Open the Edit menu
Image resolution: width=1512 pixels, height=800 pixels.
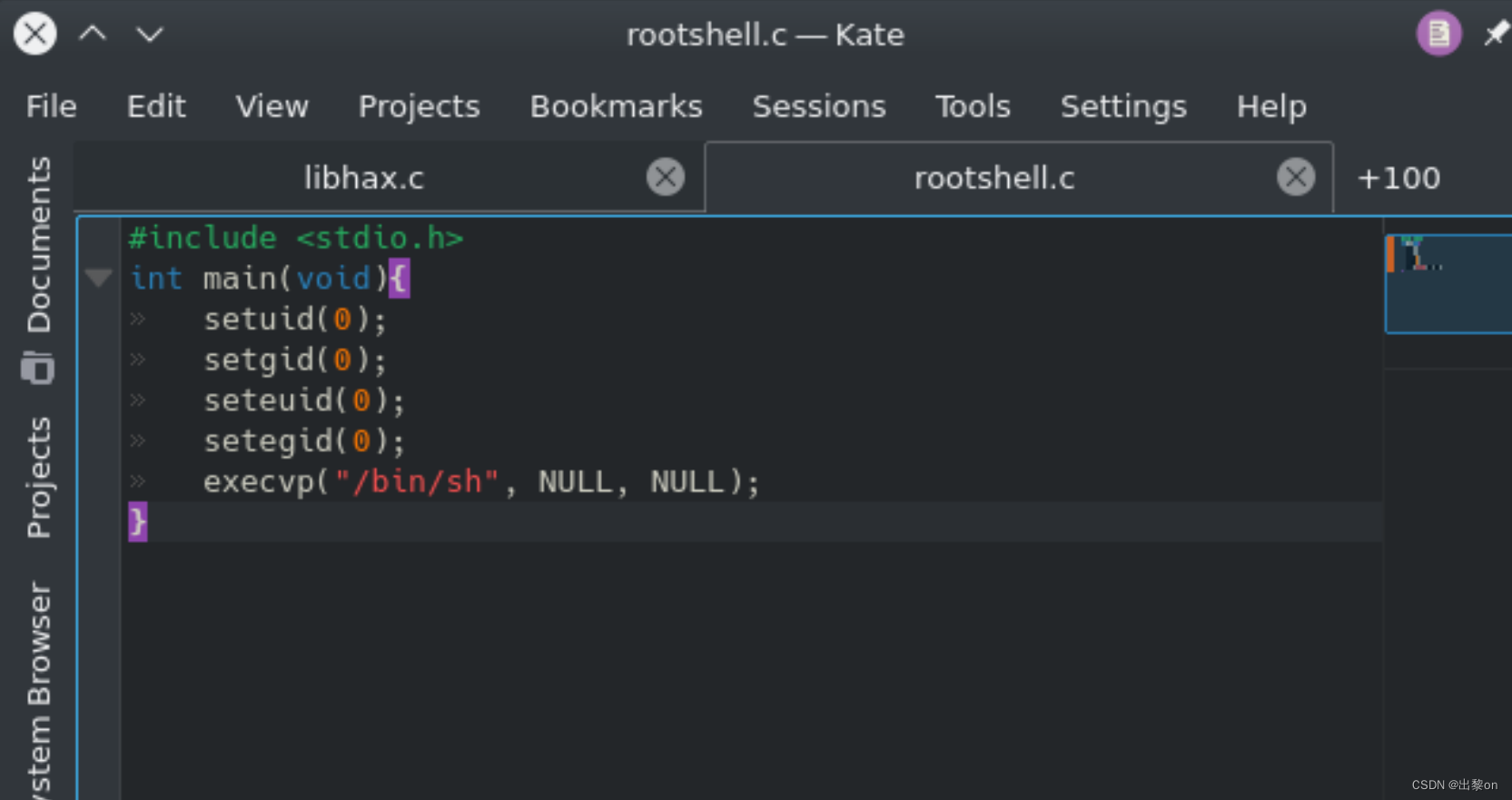[x=156, y=106]
